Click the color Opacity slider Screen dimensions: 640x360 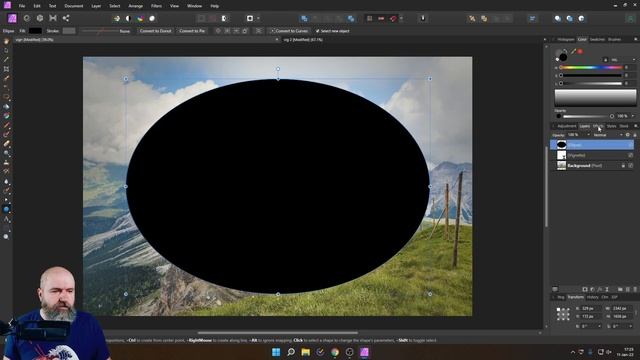point(588,116)
